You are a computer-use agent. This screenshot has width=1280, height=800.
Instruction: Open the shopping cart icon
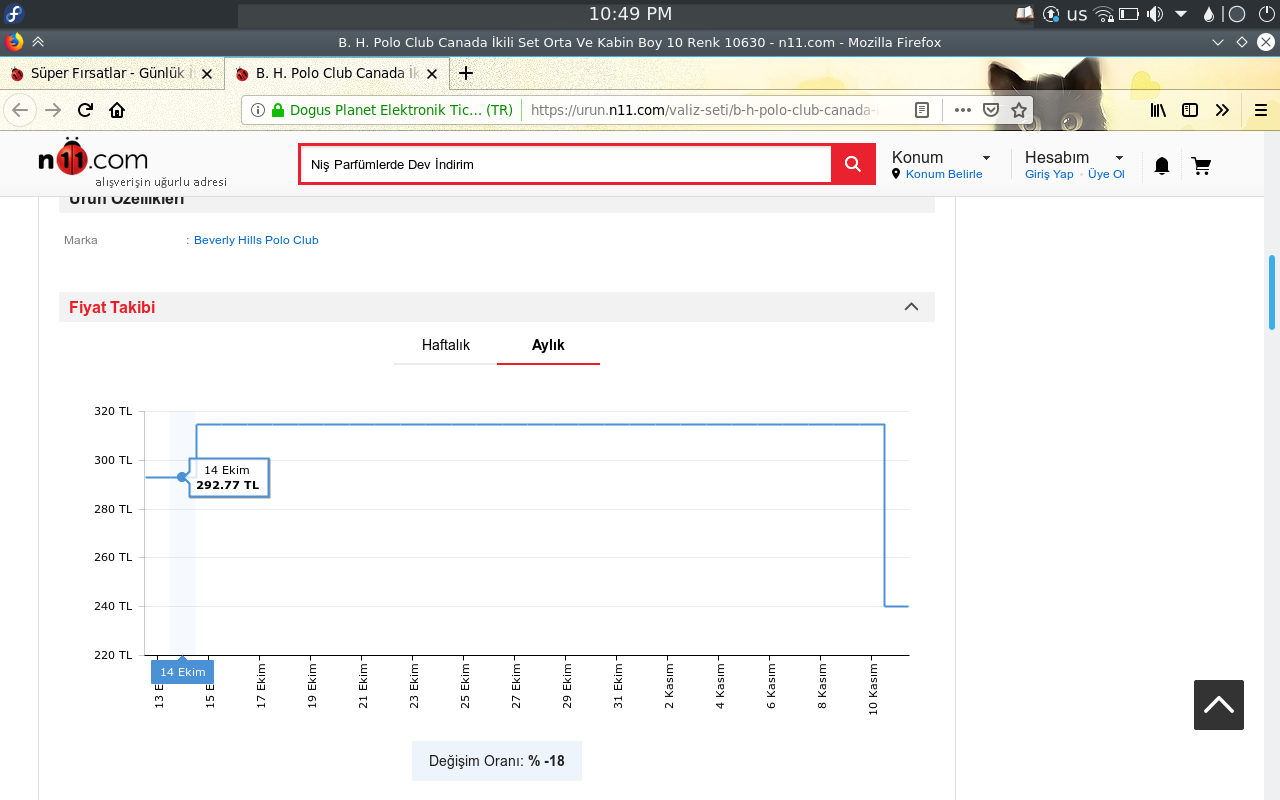[1201, 166]
